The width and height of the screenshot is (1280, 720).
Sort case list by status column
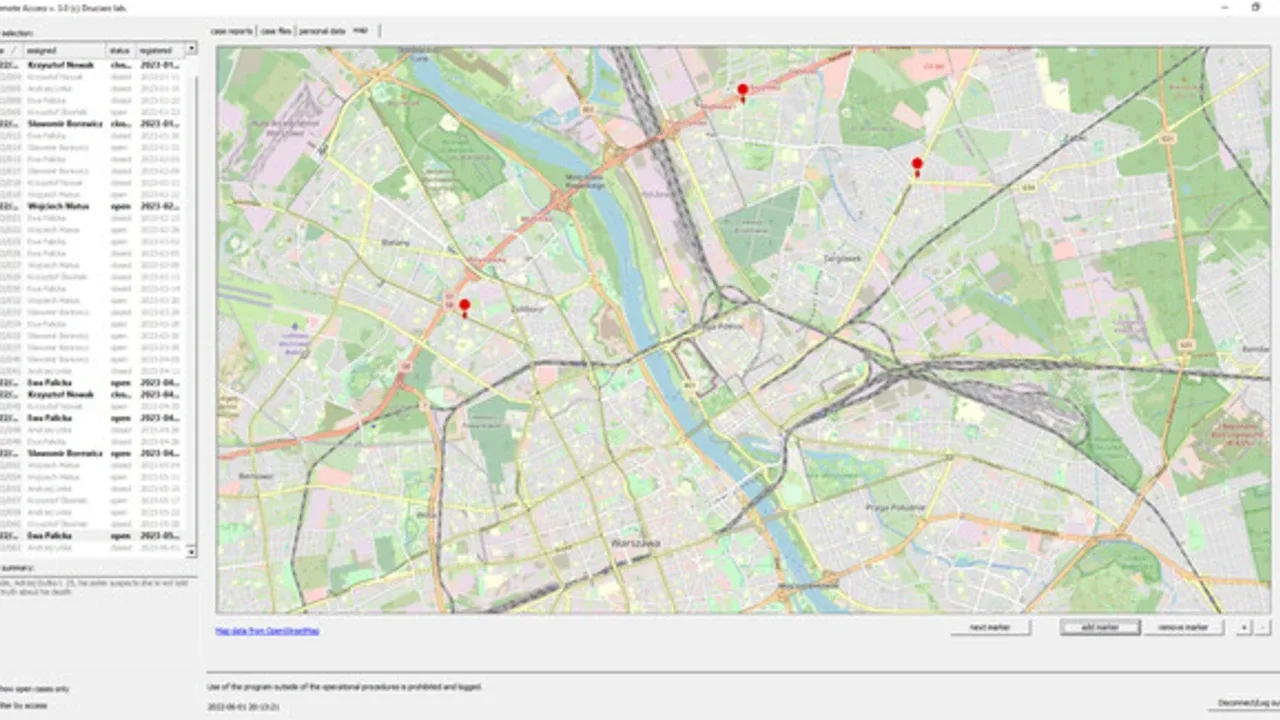[120, 49]
